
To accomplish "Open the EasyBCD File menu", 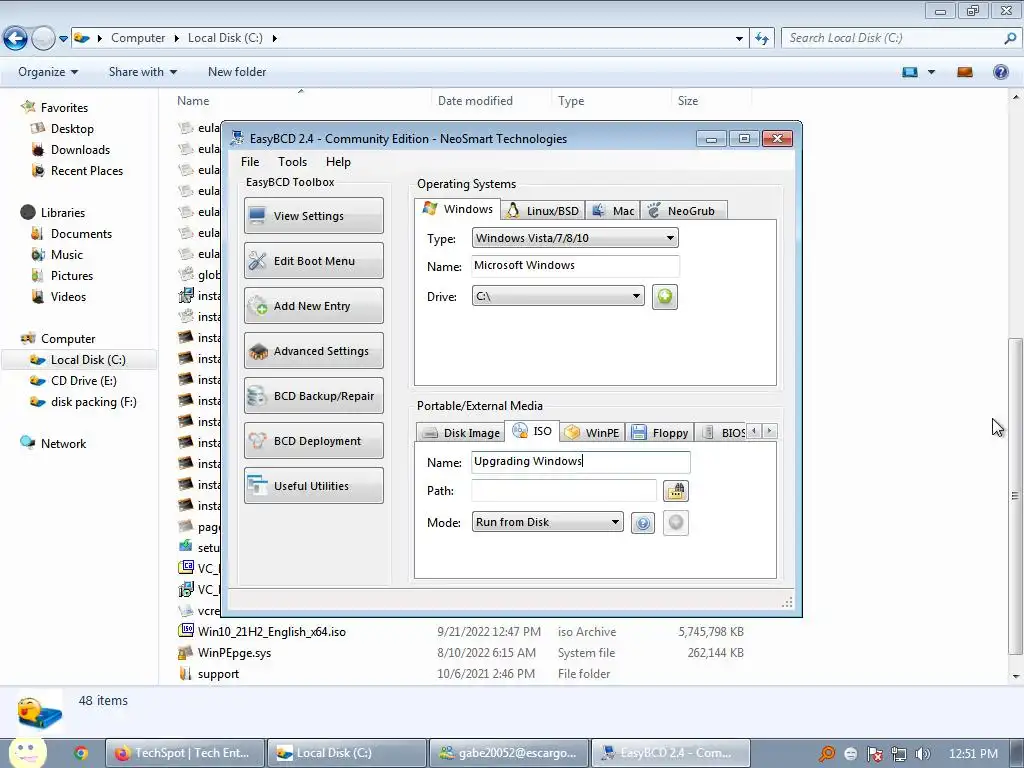I will 250,162.
